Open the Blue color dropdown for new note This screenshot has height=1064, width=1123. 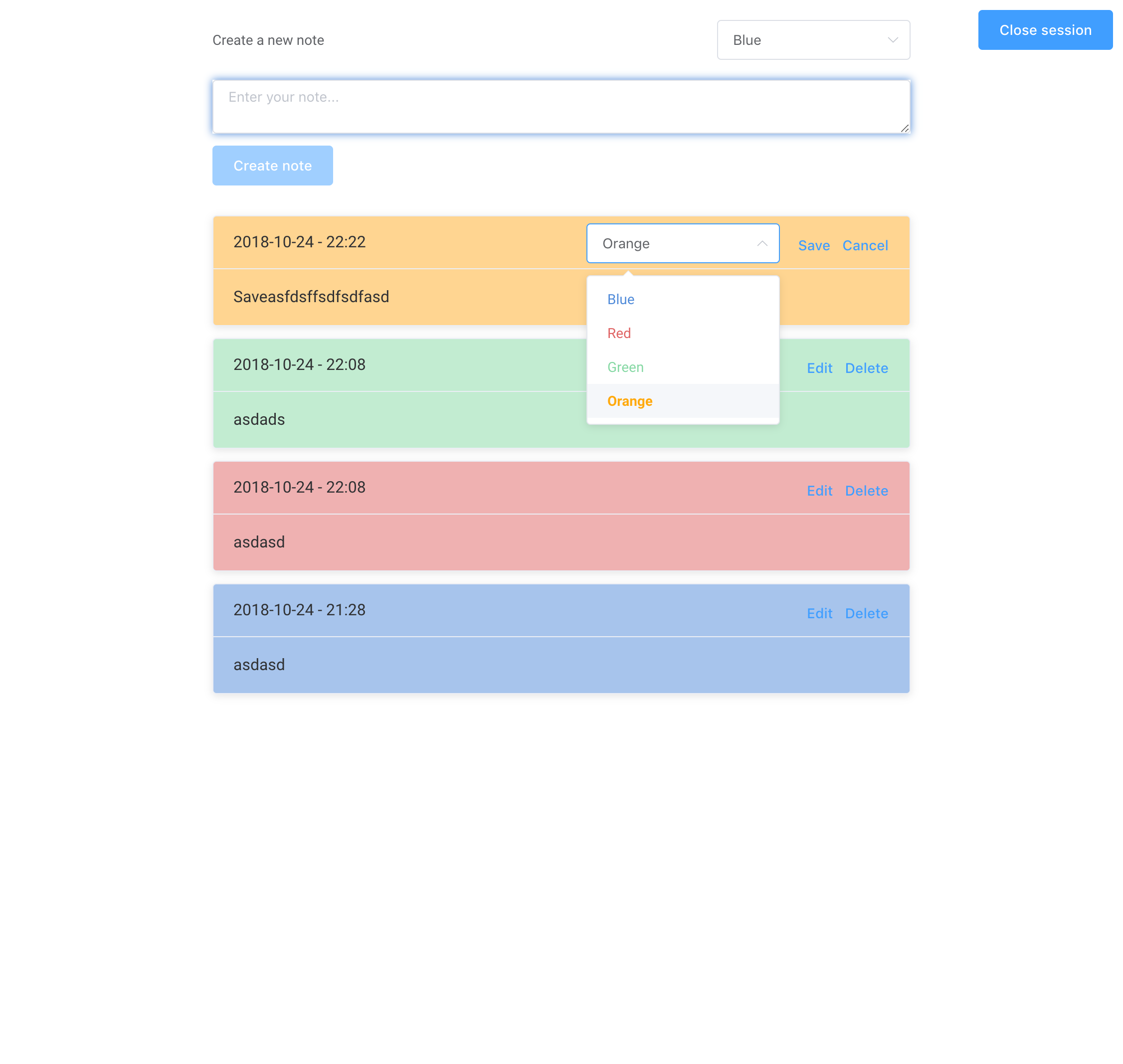(x=813, y=40)
